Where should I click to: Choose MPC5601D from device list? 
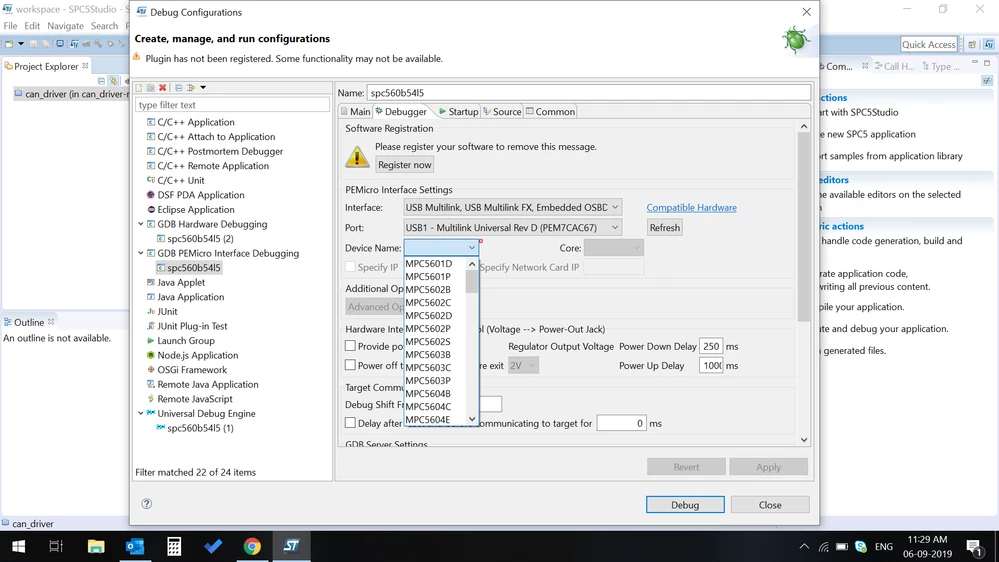(x=429, y=264)
